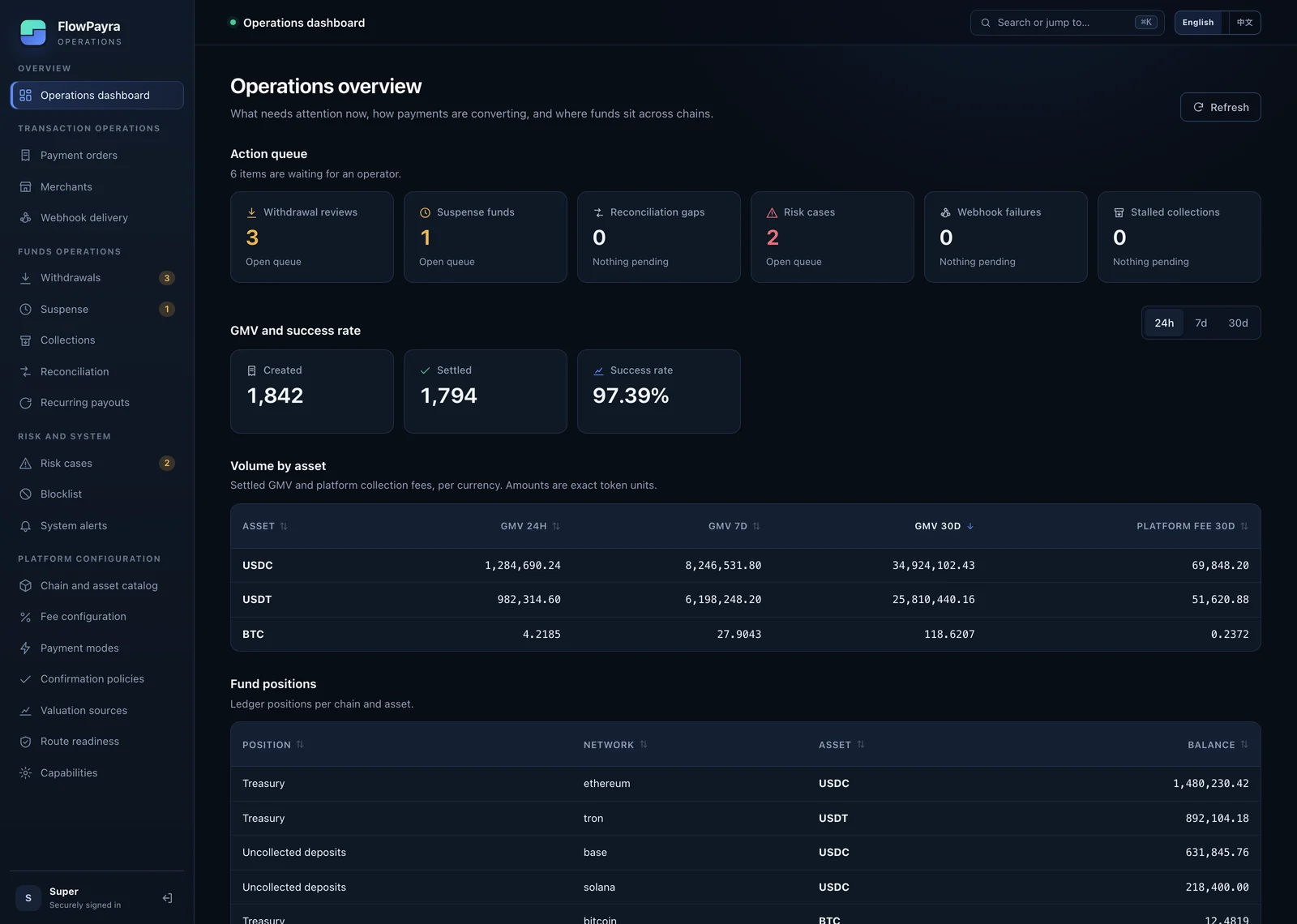The image size is (1297, 924).
Task: Click the Chain and asset catalog cube icon
Action: click(x=25, y=586)
